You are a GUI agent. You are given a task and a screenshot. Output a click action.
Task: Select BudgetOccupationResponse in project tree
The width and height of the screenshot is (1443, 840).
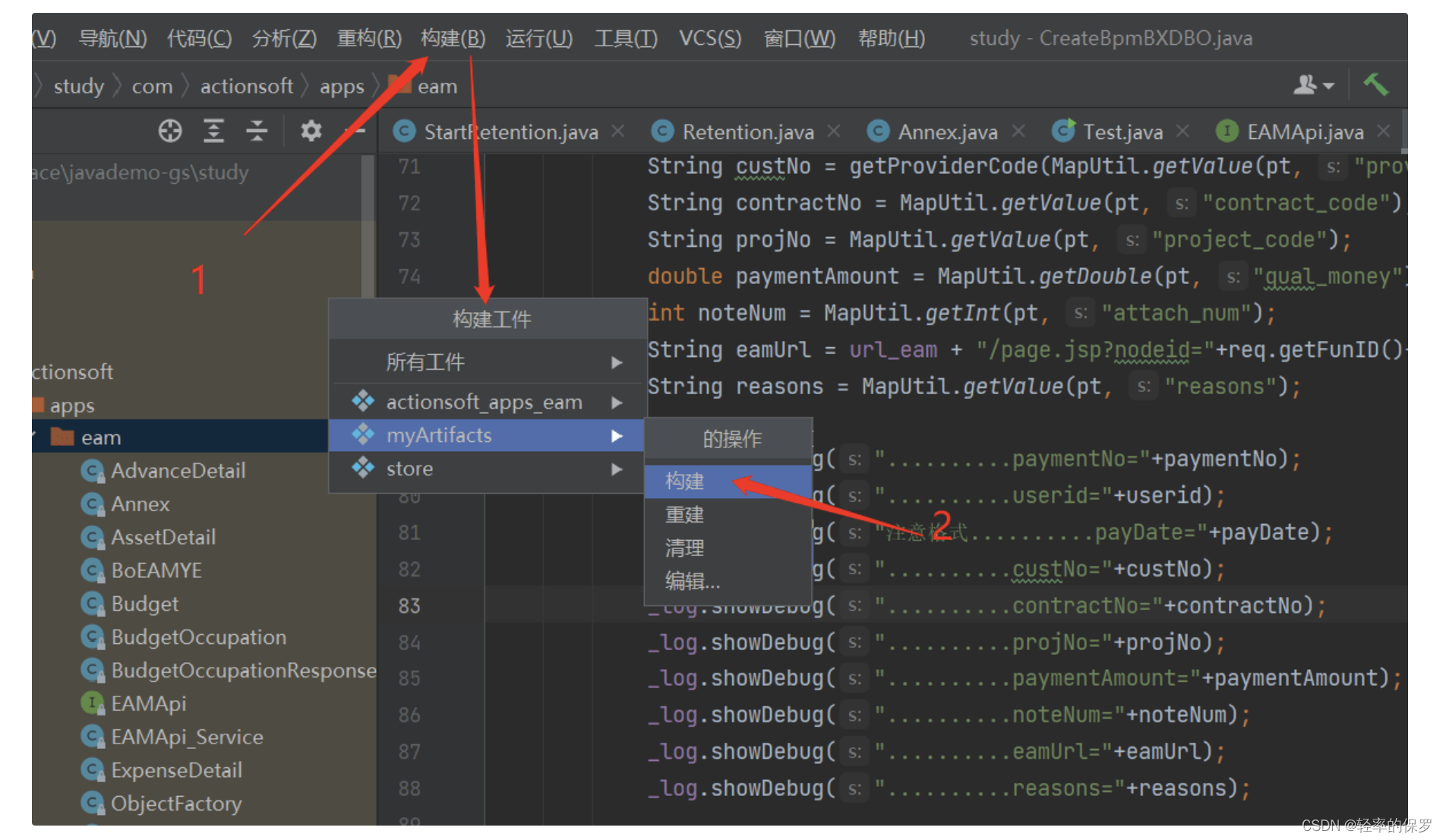[x=243, y=671]
